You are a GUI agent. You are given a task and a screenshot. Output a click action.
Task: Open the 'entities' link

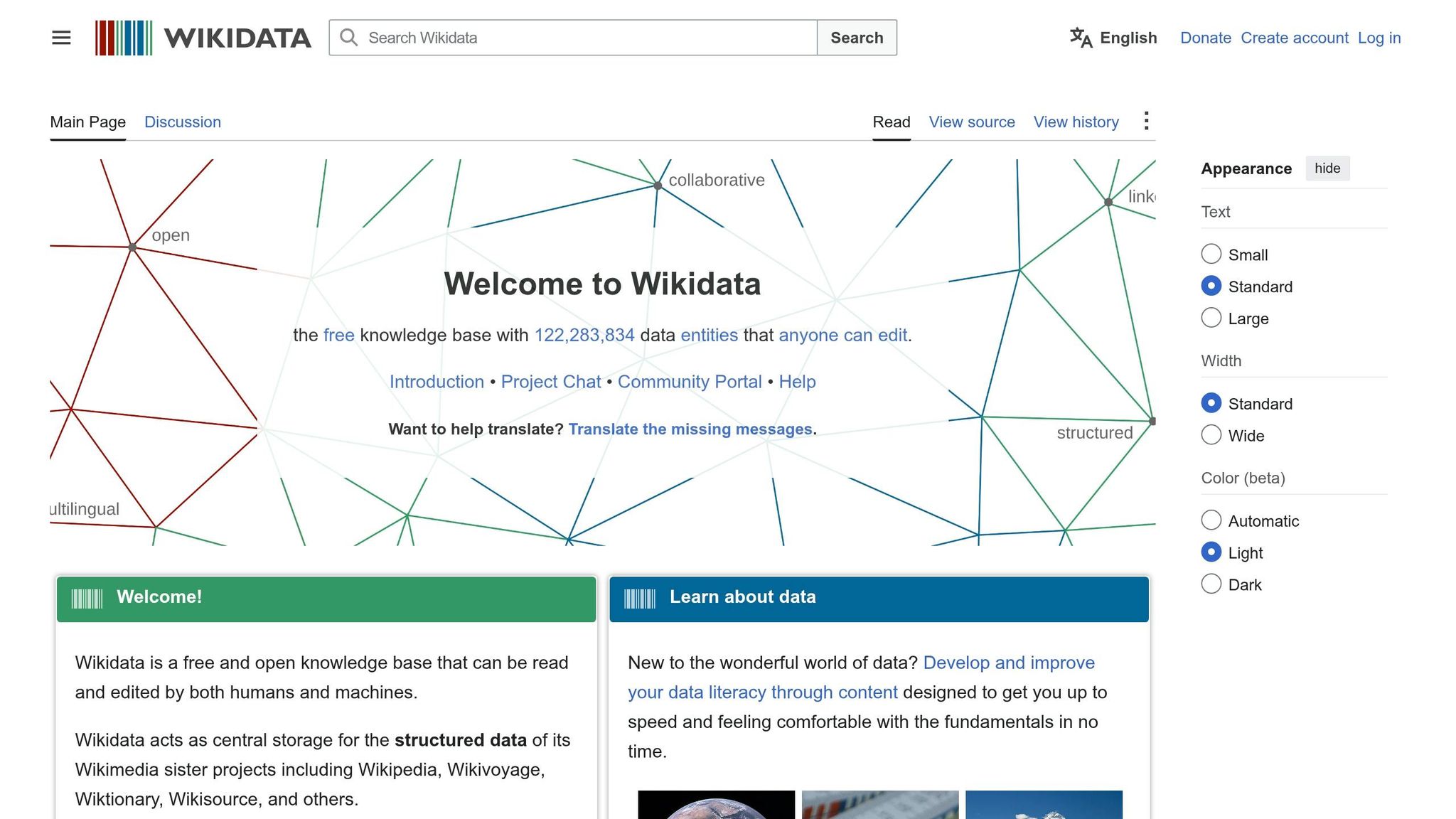pos(710,335)
